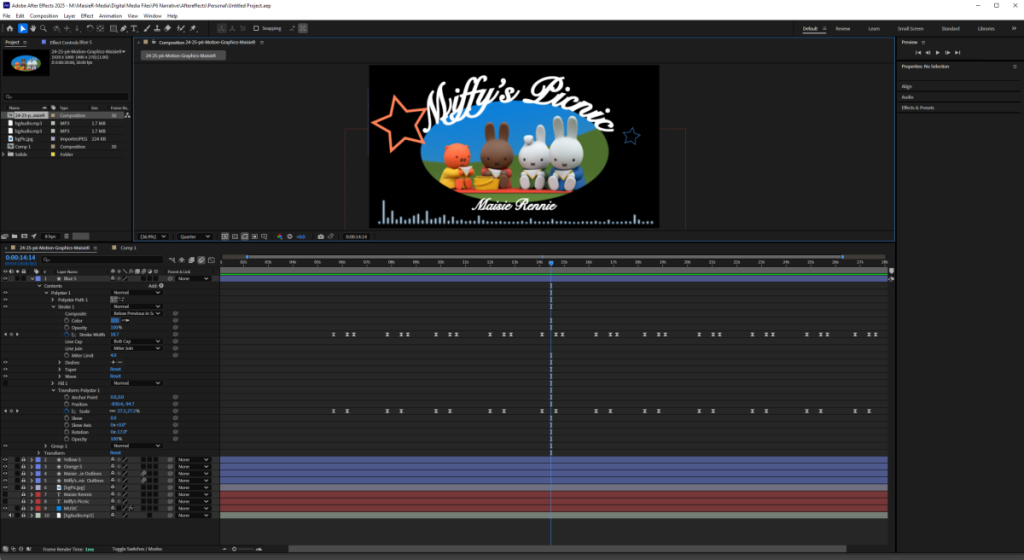Click Stroke Width stopwatch icon

66,334
